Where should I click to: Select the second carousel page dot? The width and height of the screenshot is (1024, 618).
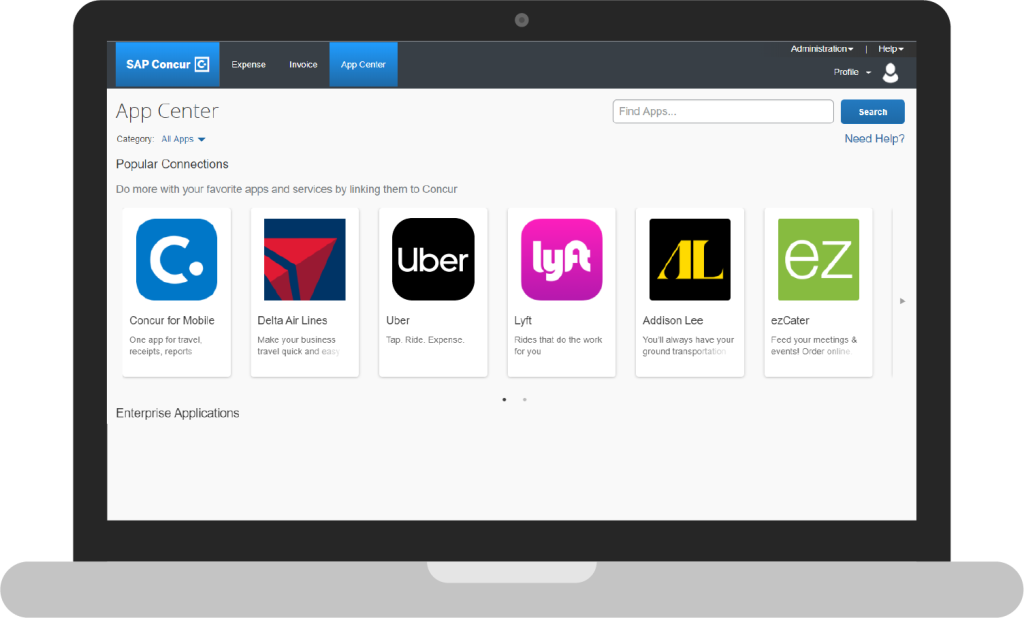click(524, 399)
